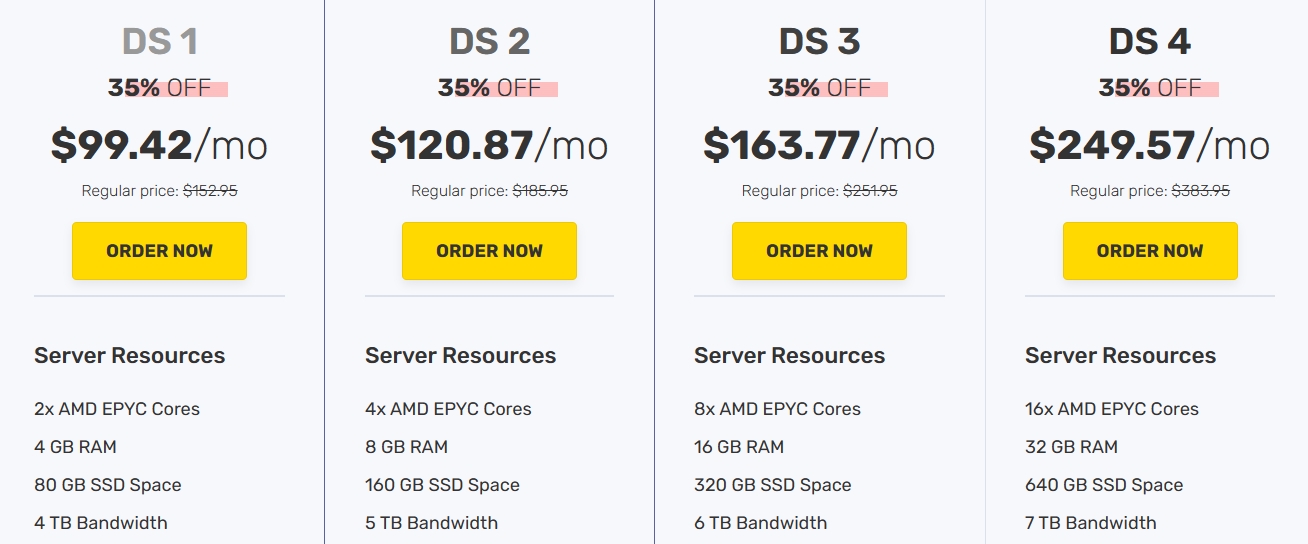This screenshot has width=1308, height=544.
Task: Select the struck-through $383.95 regular price
Action: (x=1200, y=190)
